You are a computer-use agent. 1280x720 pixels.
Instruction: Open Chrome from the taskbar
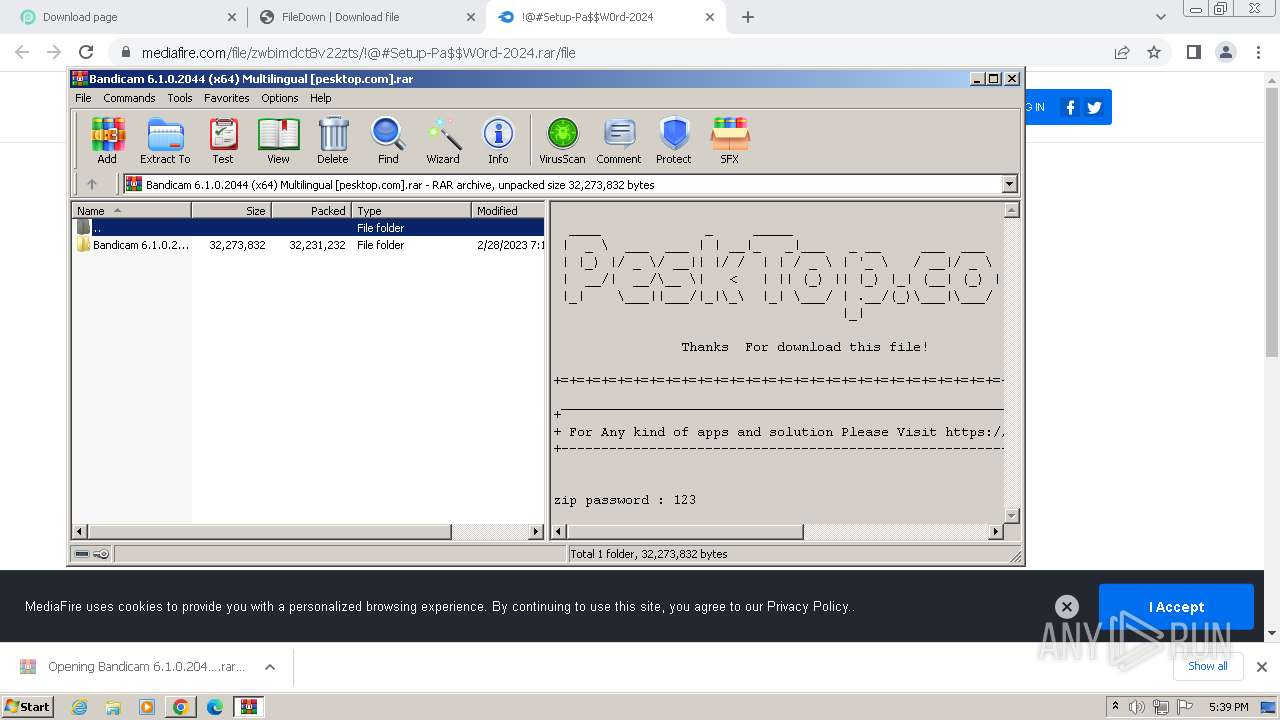point(180,706)
